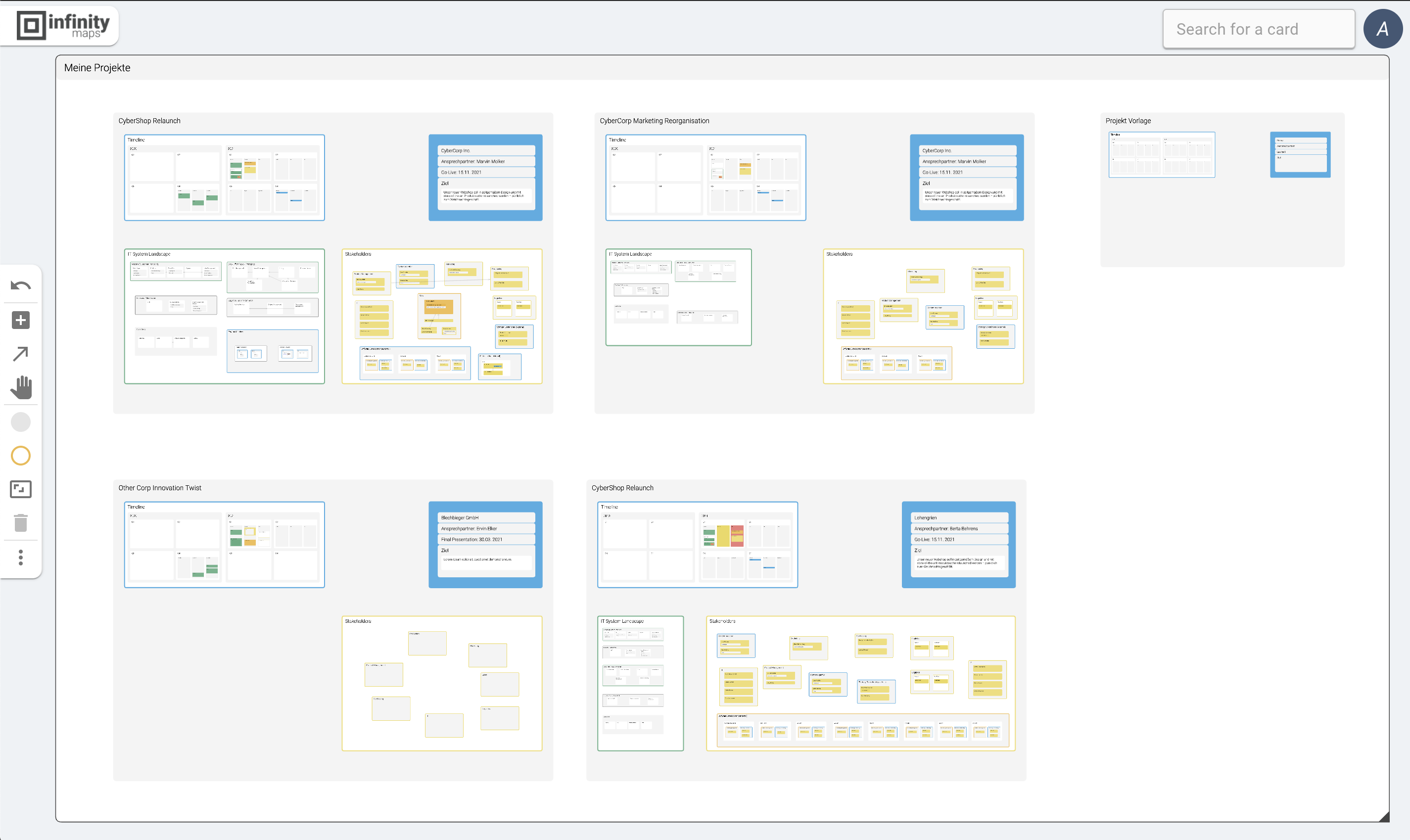
Task: Click the Lohengrien text
Action: pyautogui.click(x=925, y=517)
